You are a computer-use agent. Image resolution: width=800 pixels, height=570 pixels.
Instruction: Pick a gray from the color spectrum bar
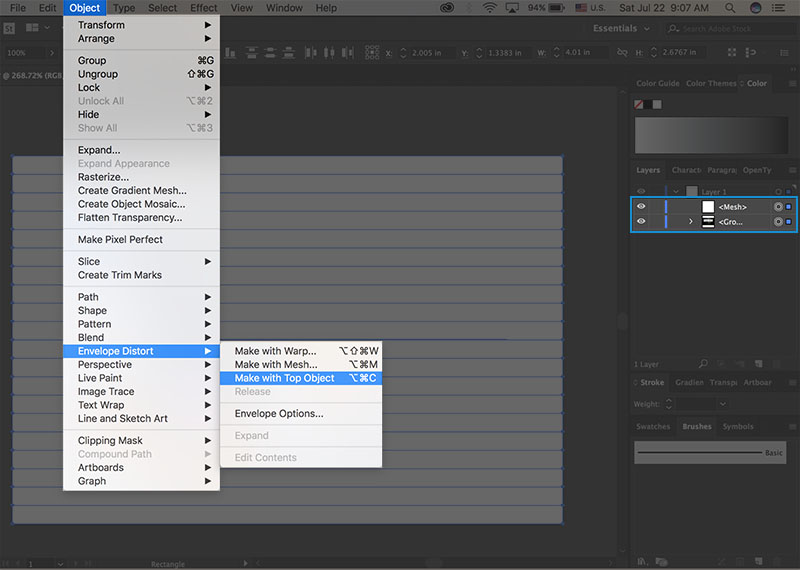coord(711,135)
